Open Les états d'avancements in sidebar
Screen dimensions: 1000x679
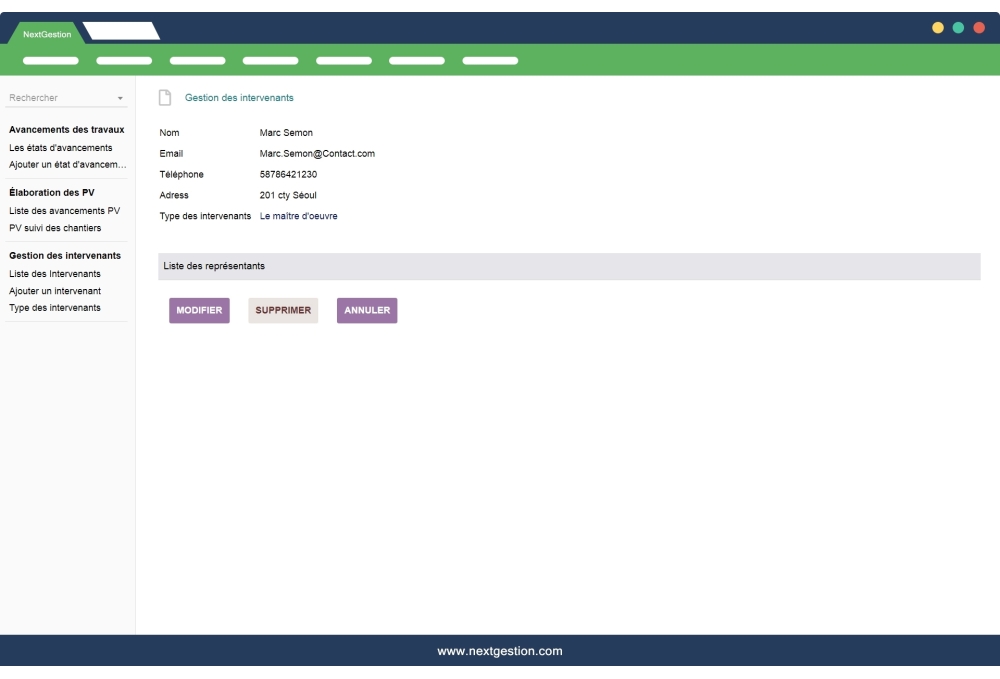pos(60,148)
